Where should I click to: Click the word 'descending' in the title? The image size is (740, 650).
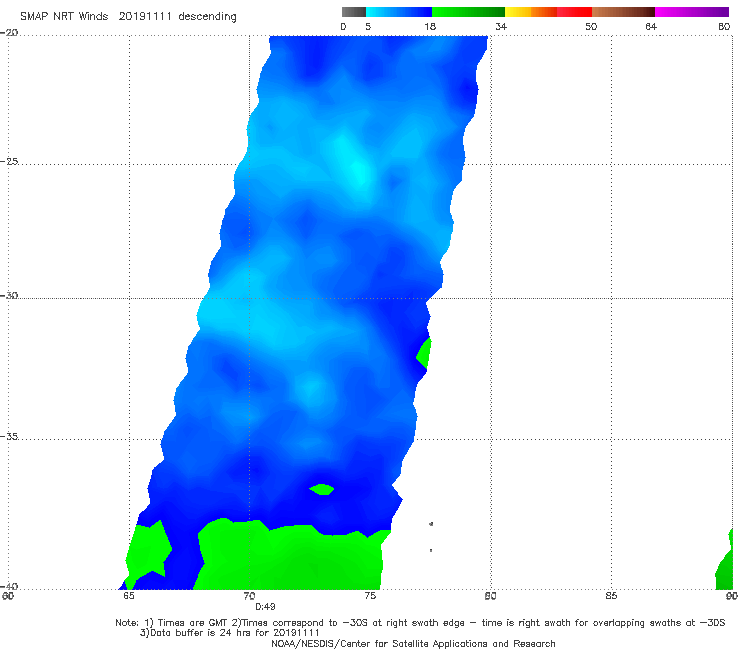point(208,17)
